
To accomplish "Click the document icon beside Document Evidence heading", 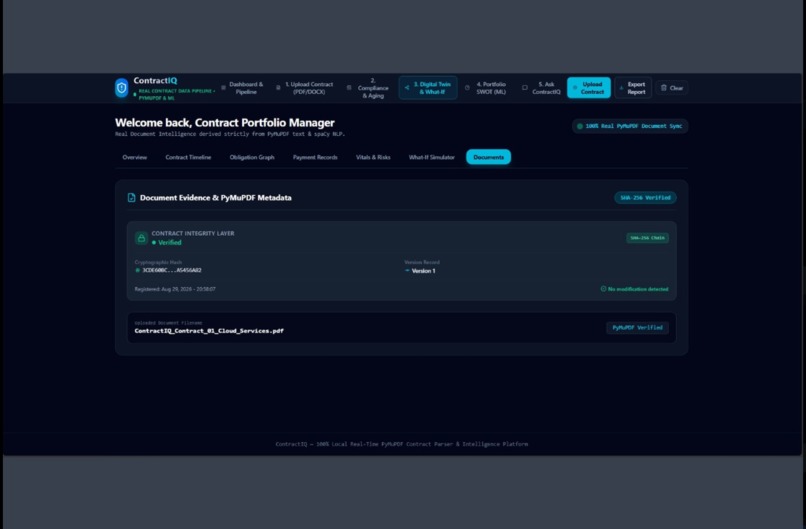I will point(132,197).
